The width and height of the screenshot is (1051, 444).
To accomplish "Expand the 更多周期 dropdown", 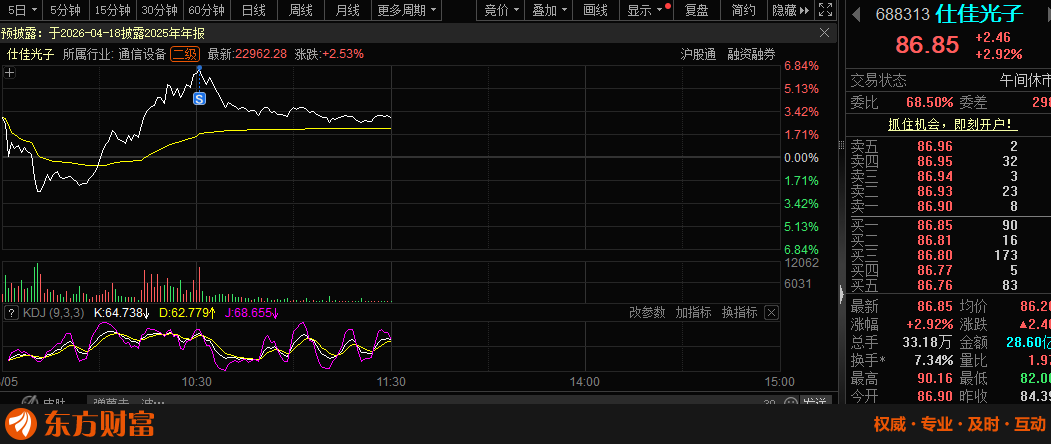I will point(406,10).
